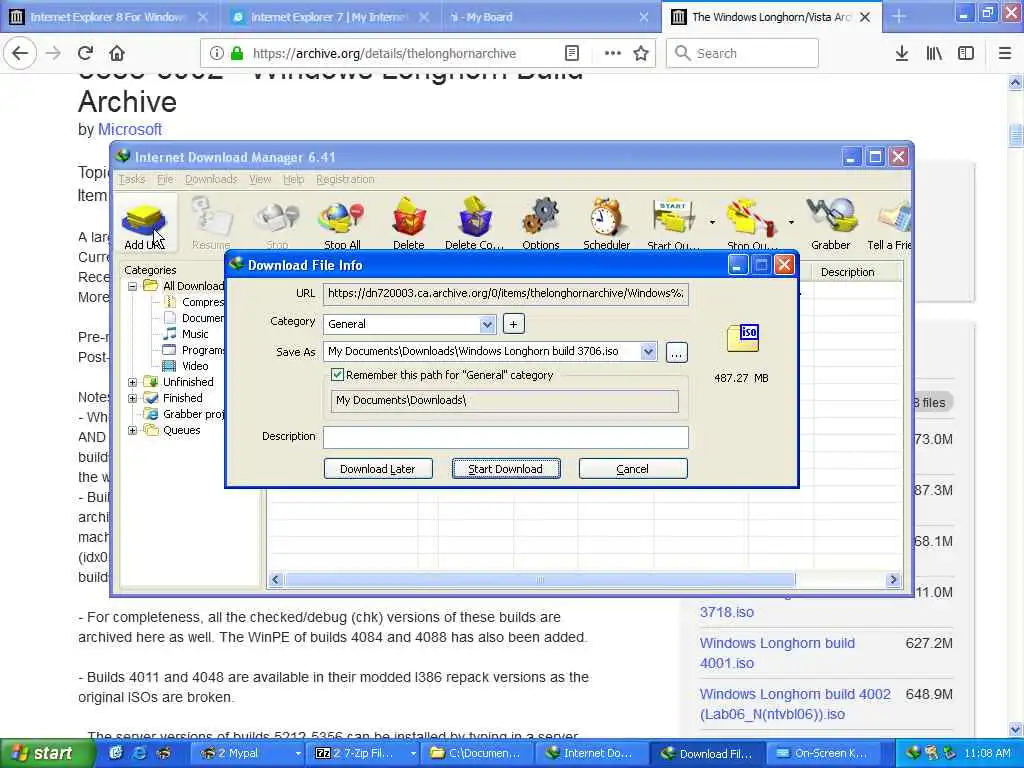Go back in browser history
Viewport: 1024px width, 768px height.
(20, 53)
